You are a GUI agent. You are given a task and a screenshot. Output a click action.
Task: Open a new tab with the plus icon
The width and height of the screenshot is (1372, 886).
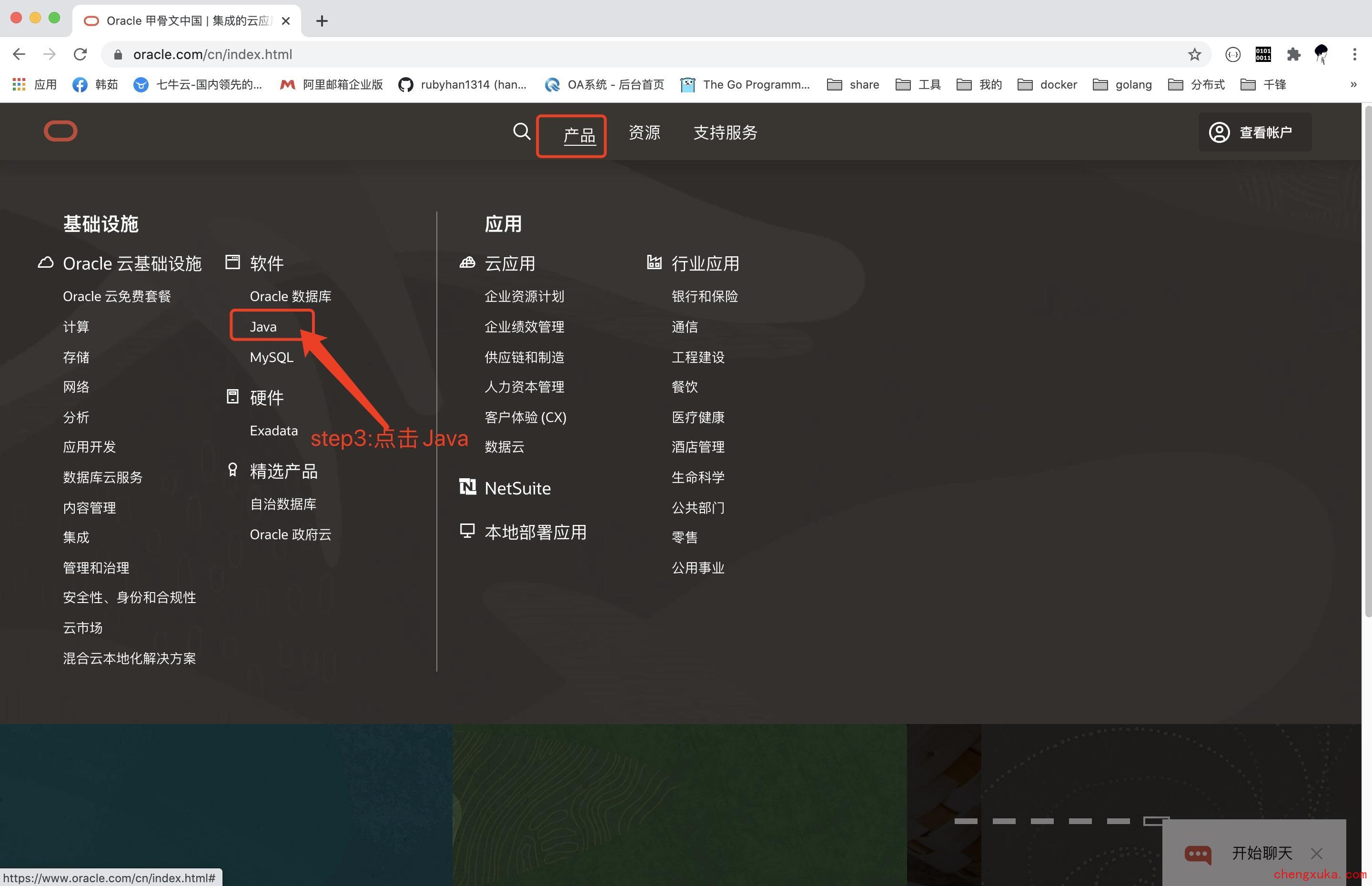(x=322, y=21)
